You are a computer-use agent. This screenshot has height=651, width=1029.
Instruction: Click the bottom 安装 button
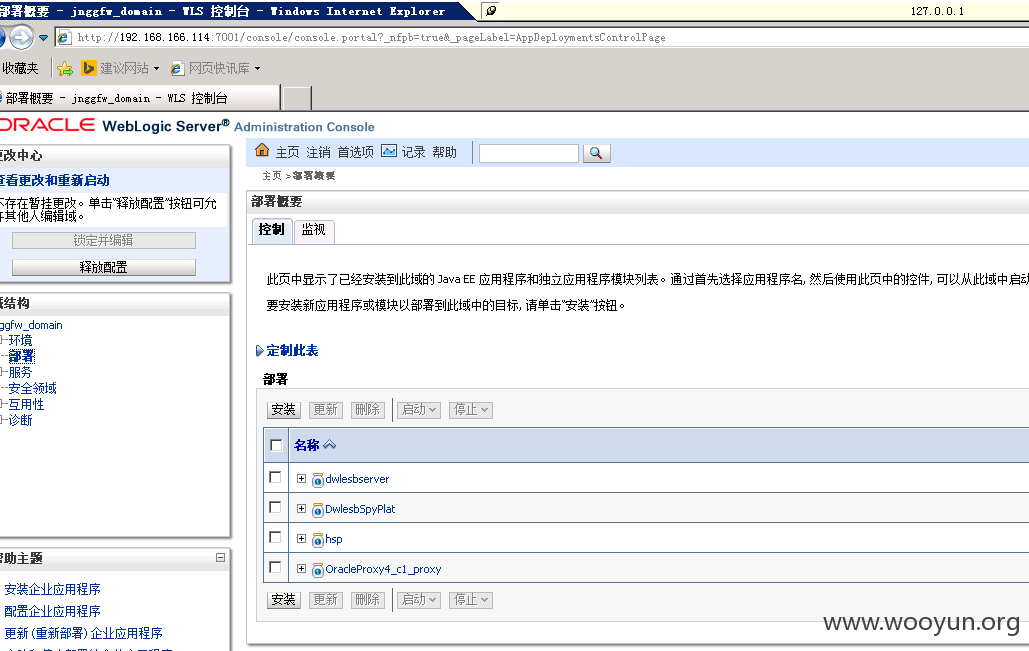pyautogui.click(x=284, y=600)
